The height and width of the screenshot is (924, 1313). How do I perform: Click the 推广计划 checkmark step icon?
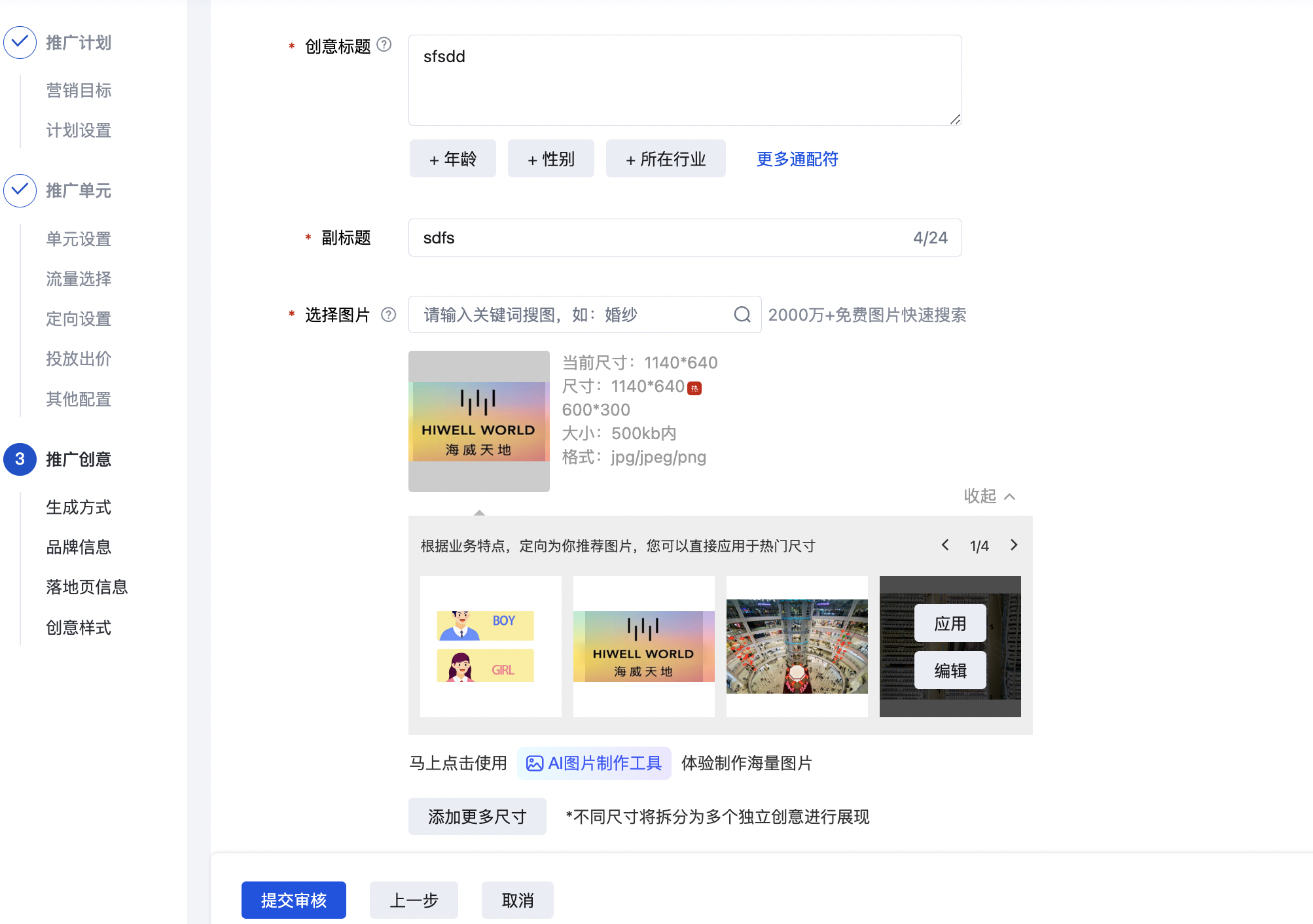(20, 43)
